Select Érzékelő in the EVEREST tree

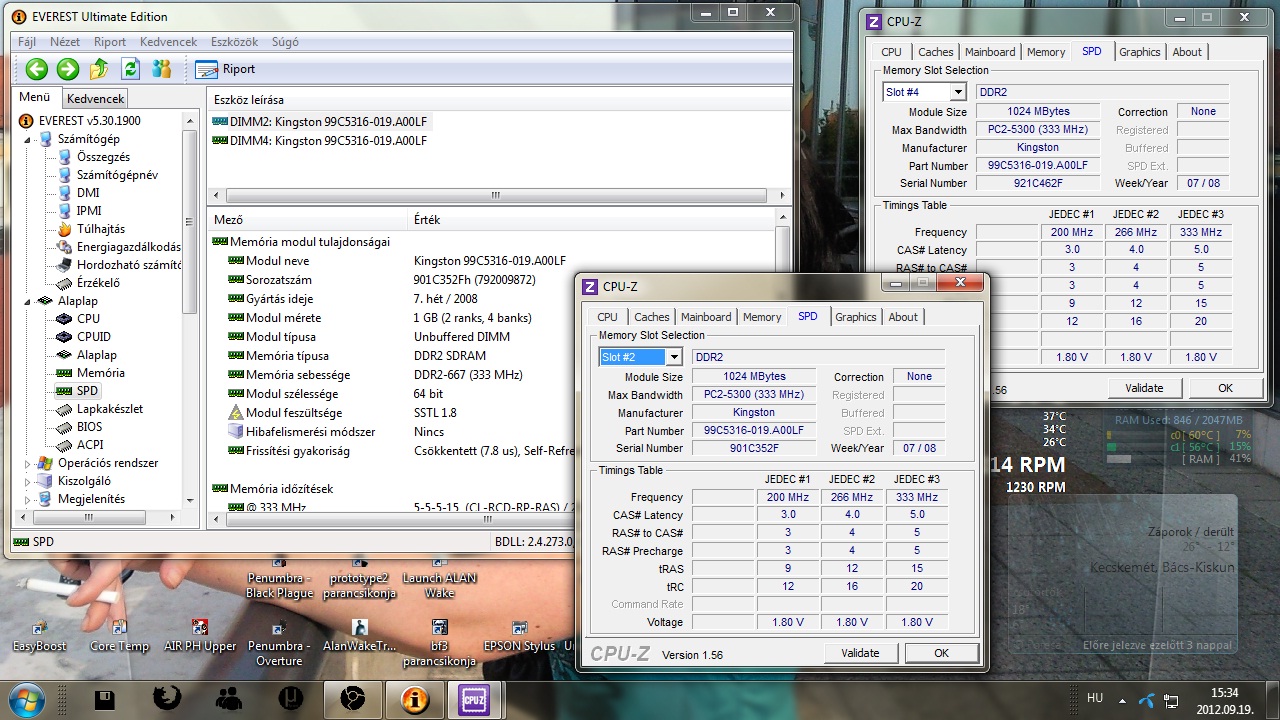pyautogui.click(x=98, y=283)
